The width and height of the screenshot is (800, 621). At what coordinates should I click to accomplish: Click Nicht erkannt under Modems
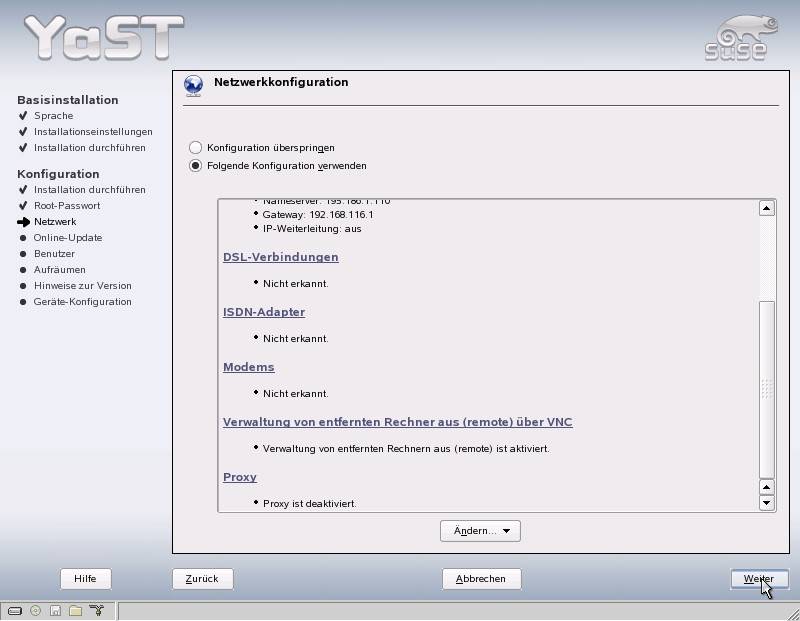click(x=295, y=394)
